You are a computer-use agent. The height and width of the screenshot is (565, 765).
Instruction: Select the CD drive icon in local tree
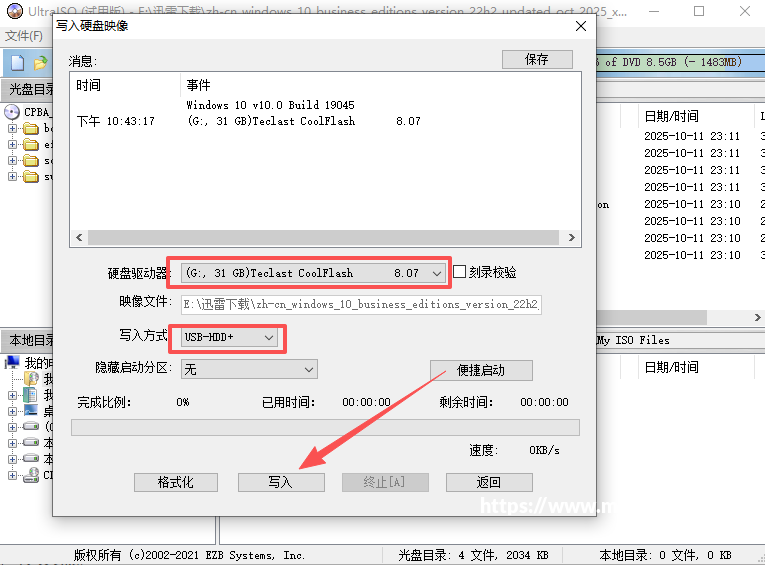click(x=31, y=475)
